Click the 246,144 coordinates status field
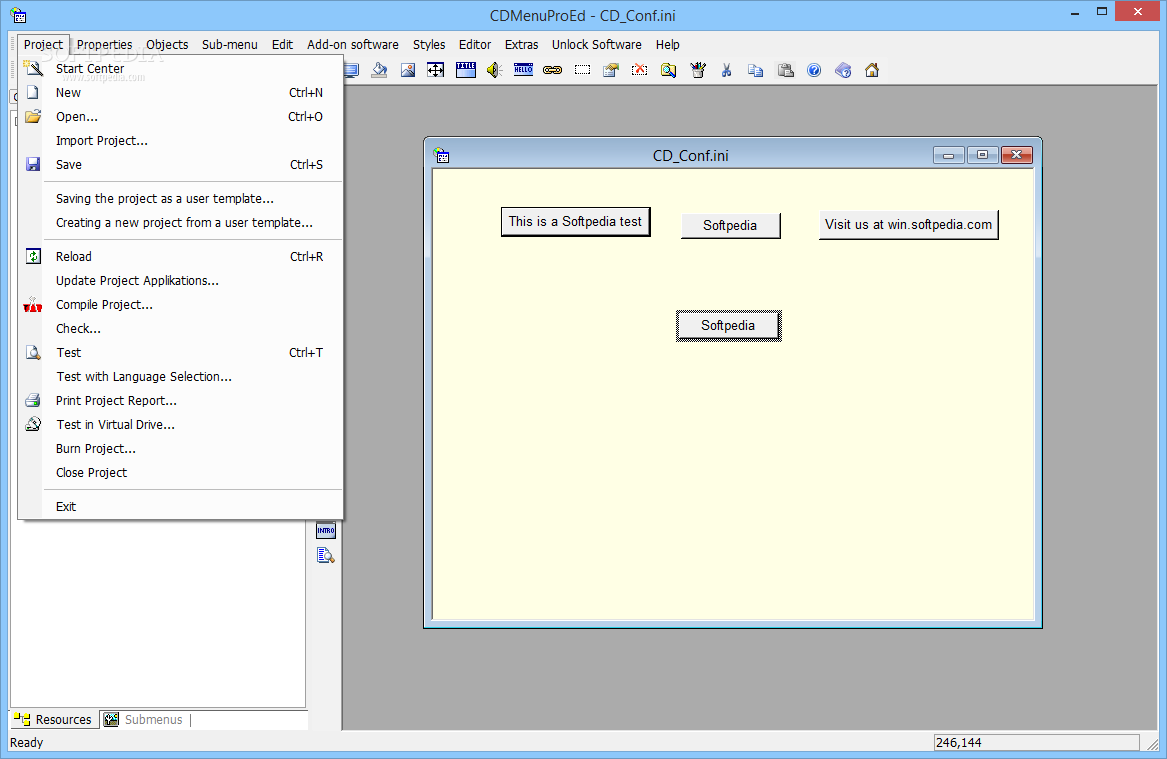 [x=1036, y=743]
